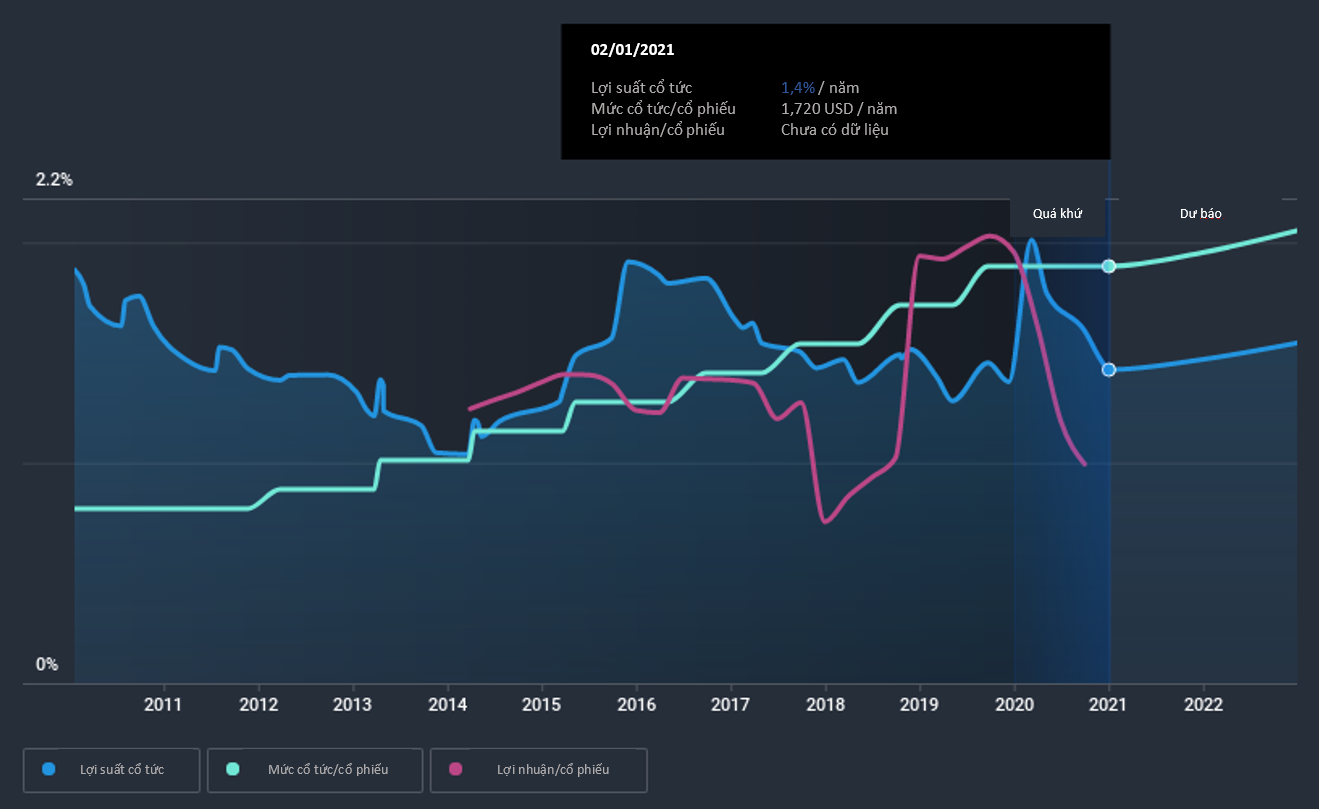The height and width of the screenshot is (809, 1319).
Task: Click the 2022 x-axis label
Action: 1203,705
